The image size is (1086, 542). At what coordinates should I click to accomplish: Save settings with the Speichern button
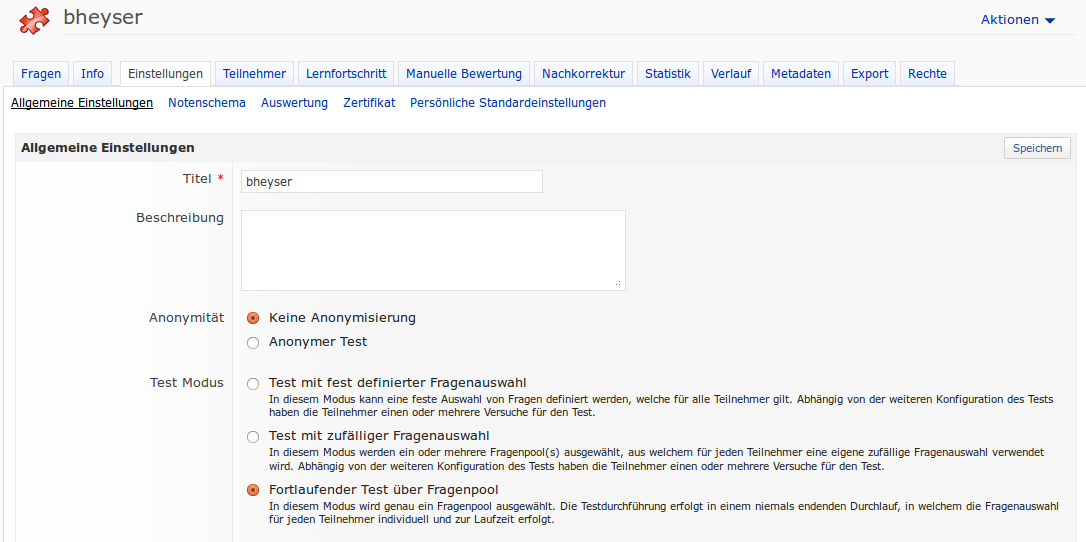click(1037, 148)
